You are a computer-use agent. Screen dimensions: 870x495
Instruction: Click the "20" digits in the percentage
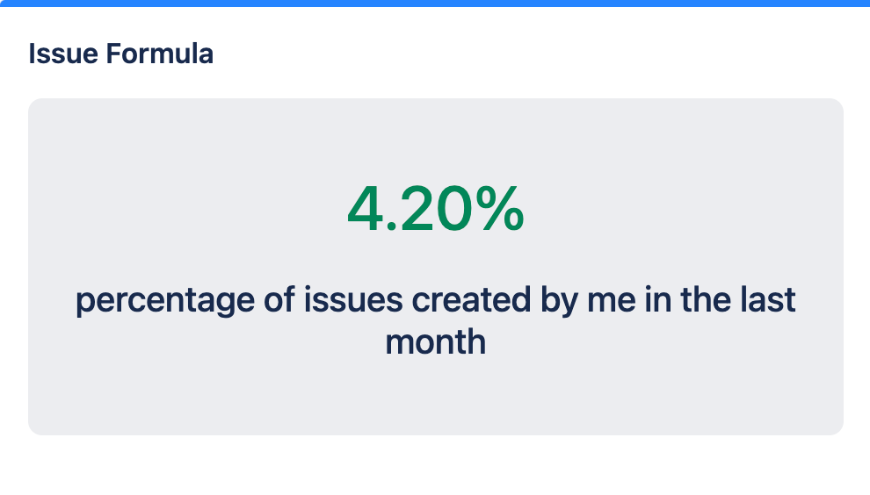(x=436, y=210)
